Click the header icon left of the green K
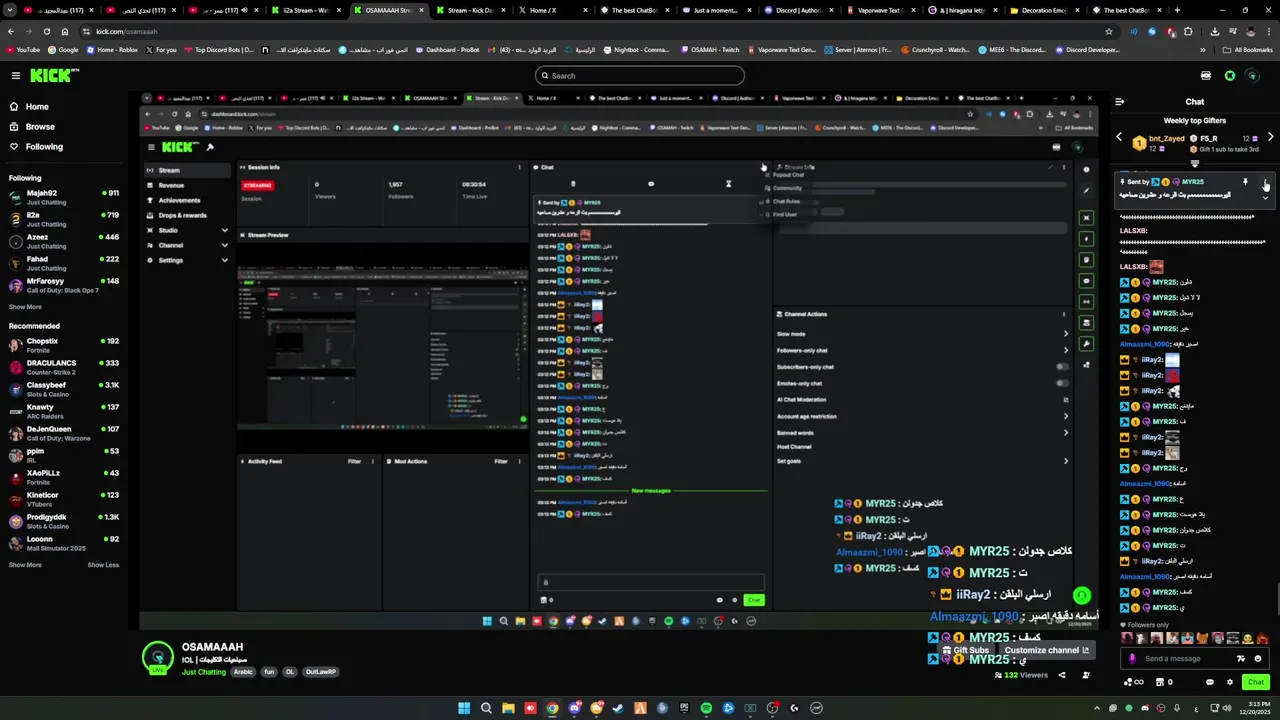This screenshot has width=1280, height=720. coord(1206,76)
